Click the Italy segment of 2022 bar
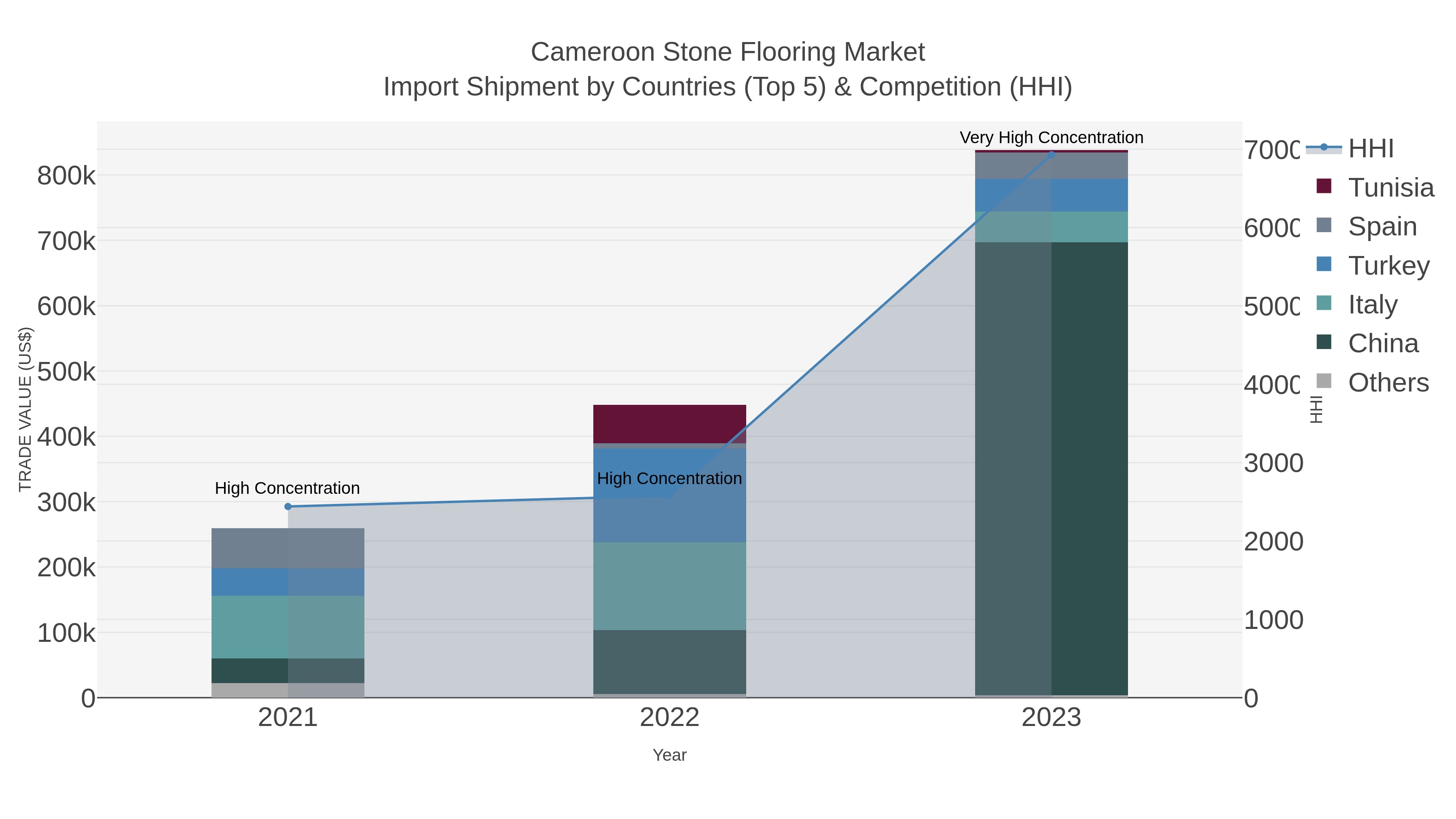This screenshot has width=1456, height=819. tap(669, 586)
